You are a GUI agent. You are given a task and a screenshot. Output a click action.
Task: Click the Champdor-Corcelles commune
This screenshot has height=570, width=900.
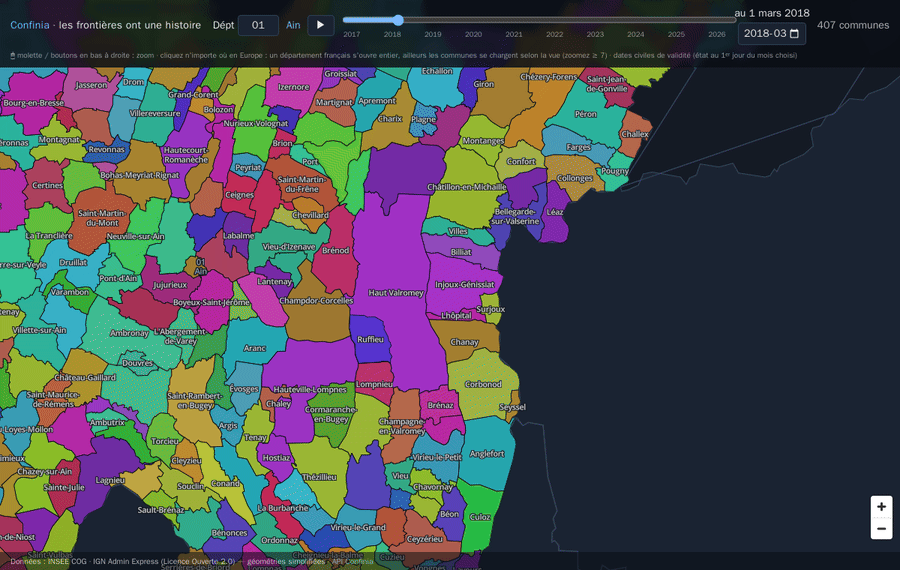[x=316, y=301]
